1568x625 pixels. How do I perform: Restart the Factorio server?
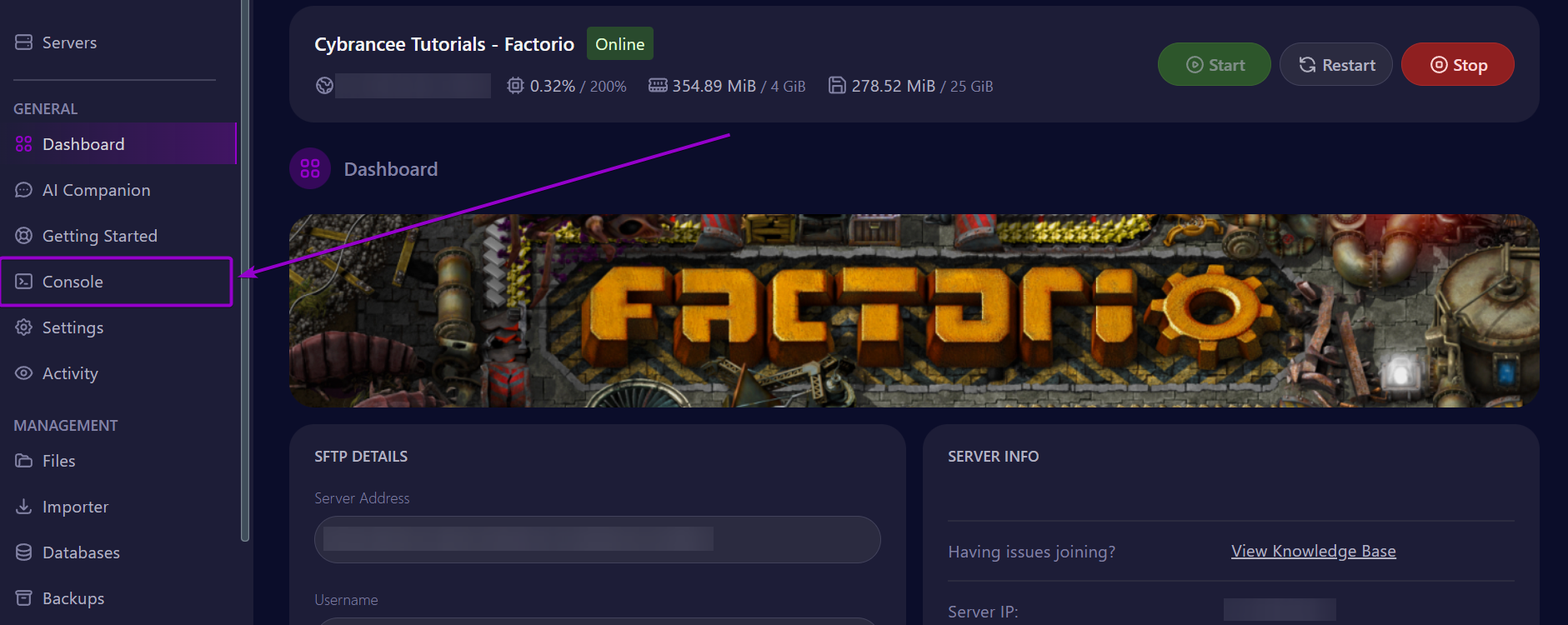1335,65
